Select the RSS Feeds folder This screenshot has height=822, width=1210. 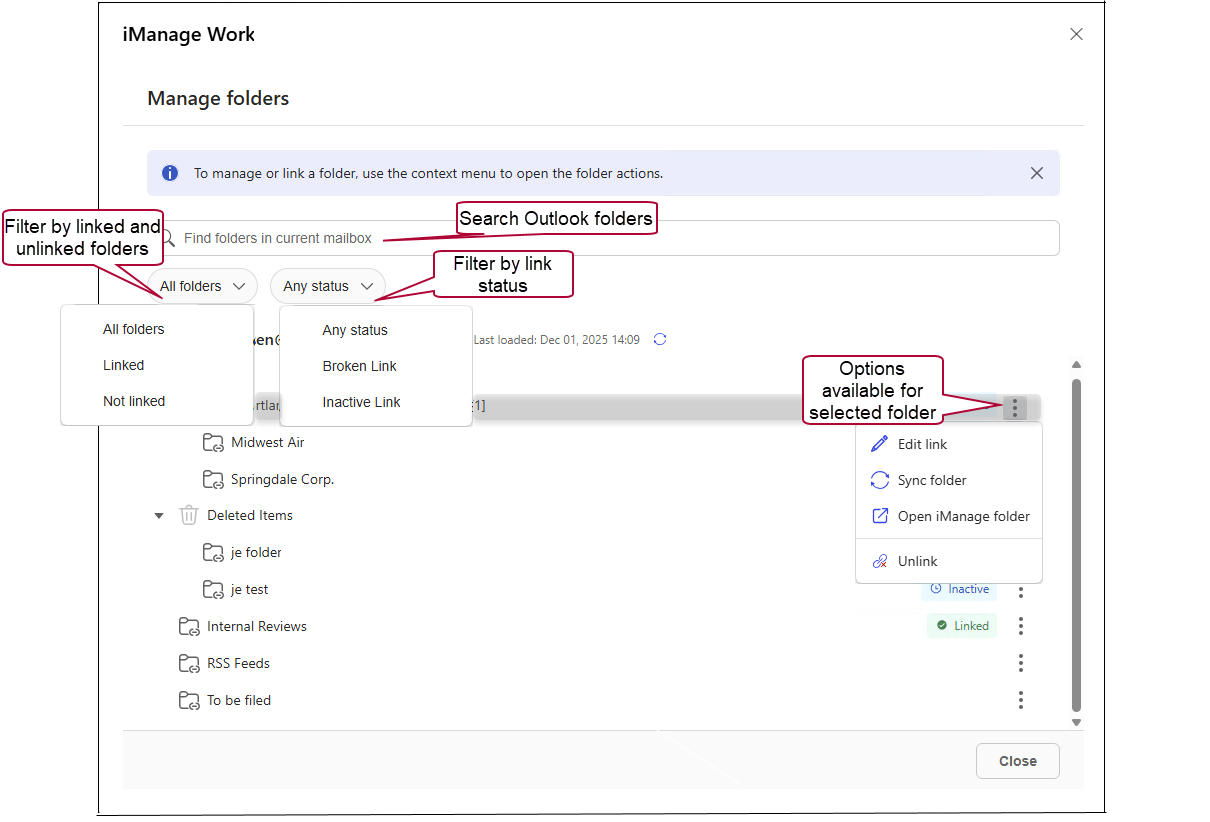[x=238, y=663]
